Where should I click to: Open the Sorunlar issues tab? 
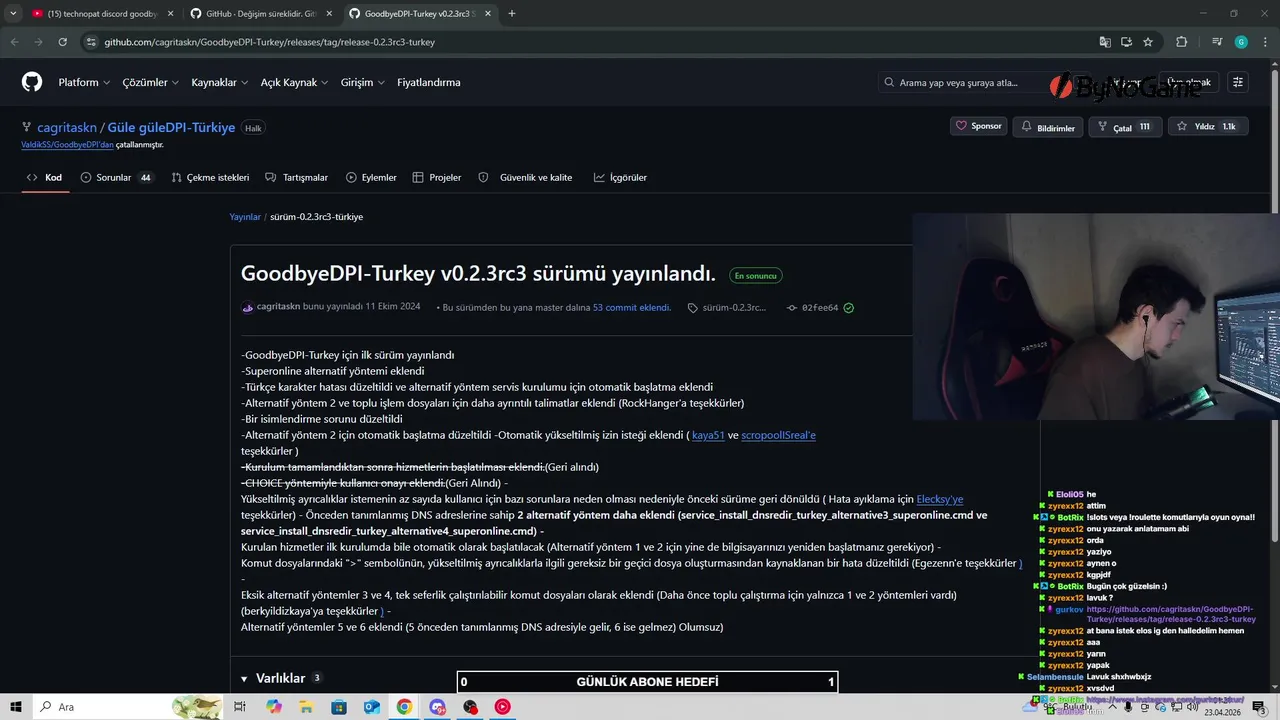[x=118, y=177]
